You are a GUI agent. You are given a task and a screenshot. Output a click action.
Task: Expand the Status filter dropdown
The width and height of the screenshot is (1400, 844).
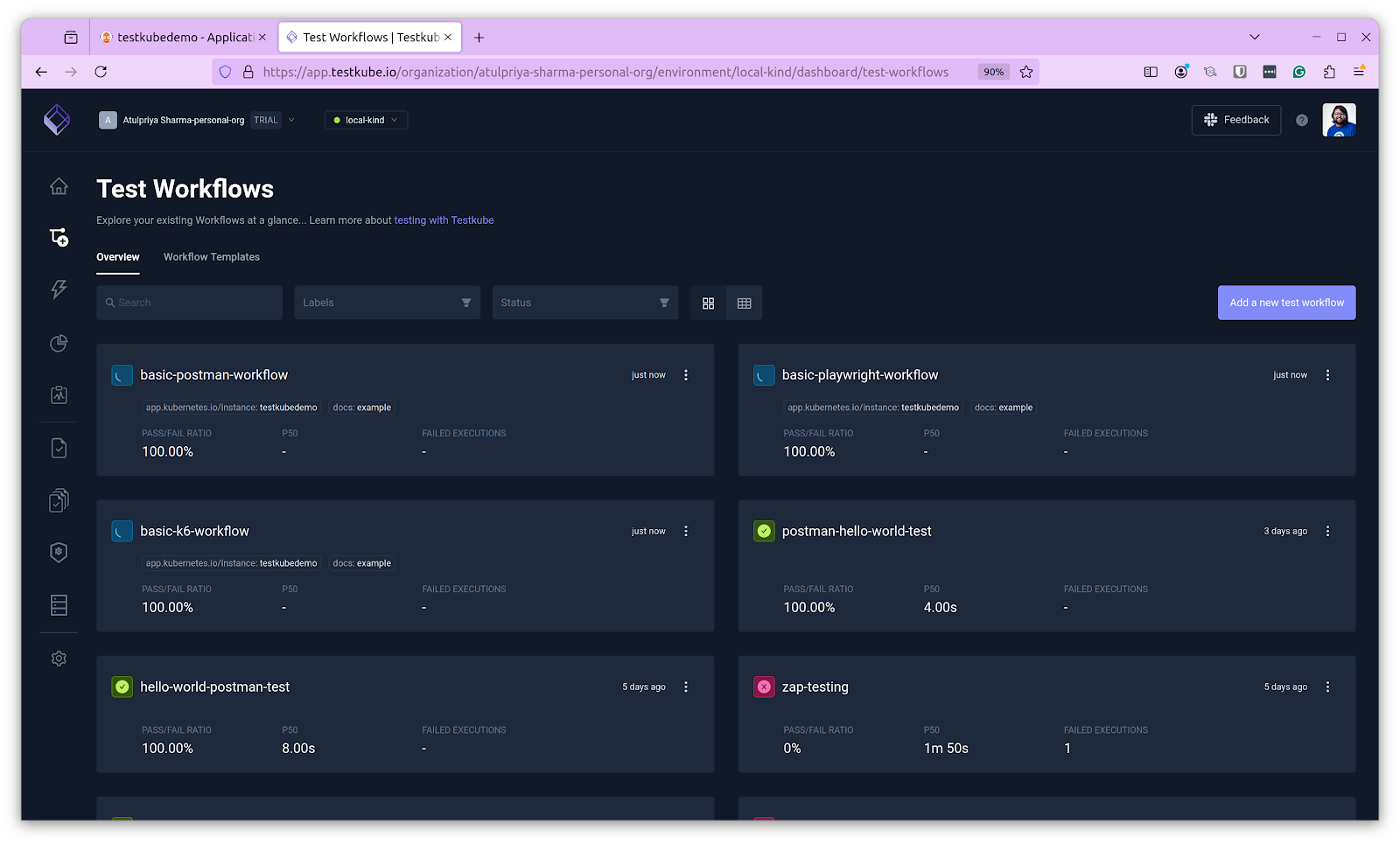coord(585,303)
